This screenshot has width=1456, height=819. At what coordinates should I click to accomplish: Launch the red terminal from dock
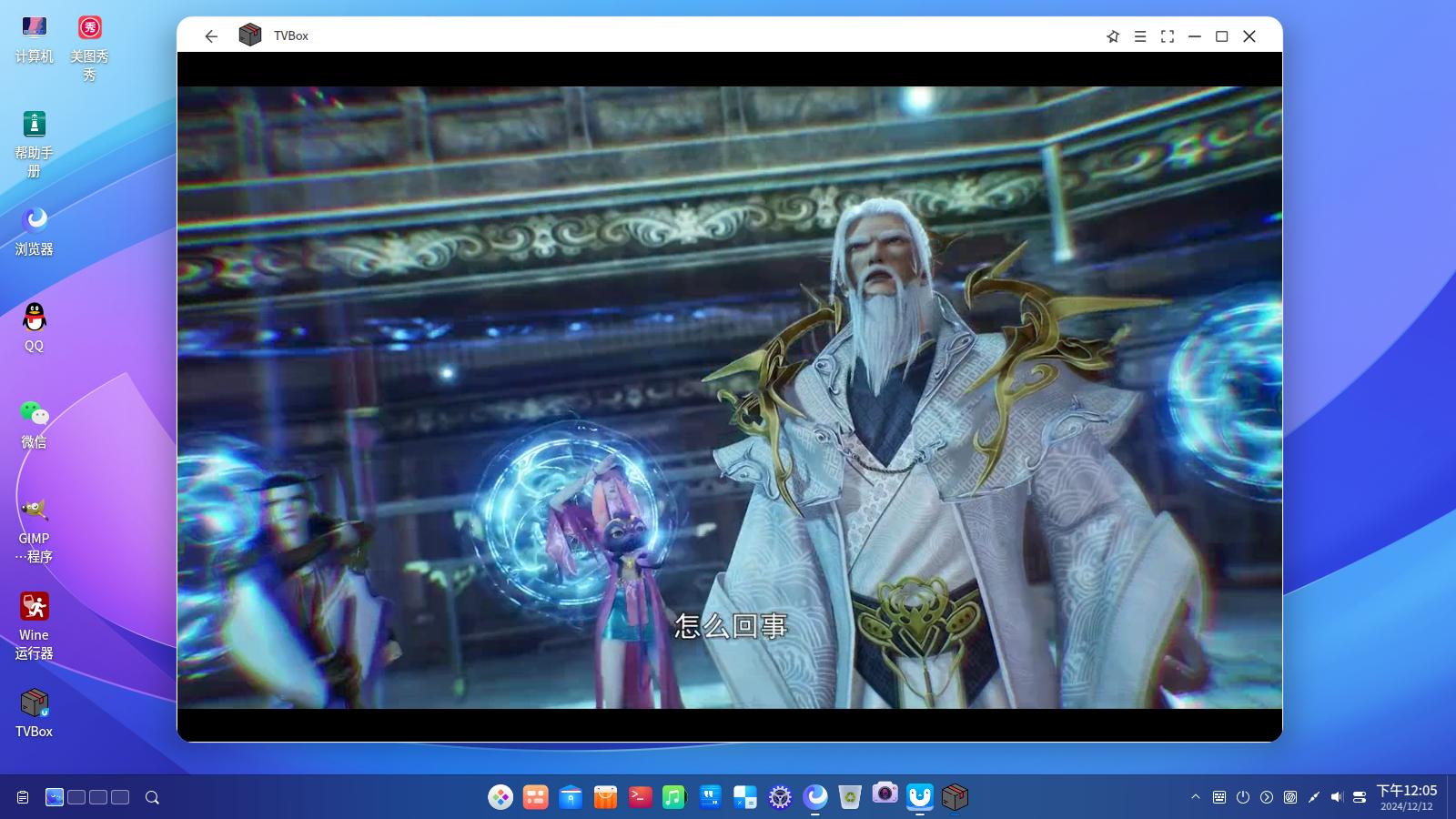tap(640, 797)
